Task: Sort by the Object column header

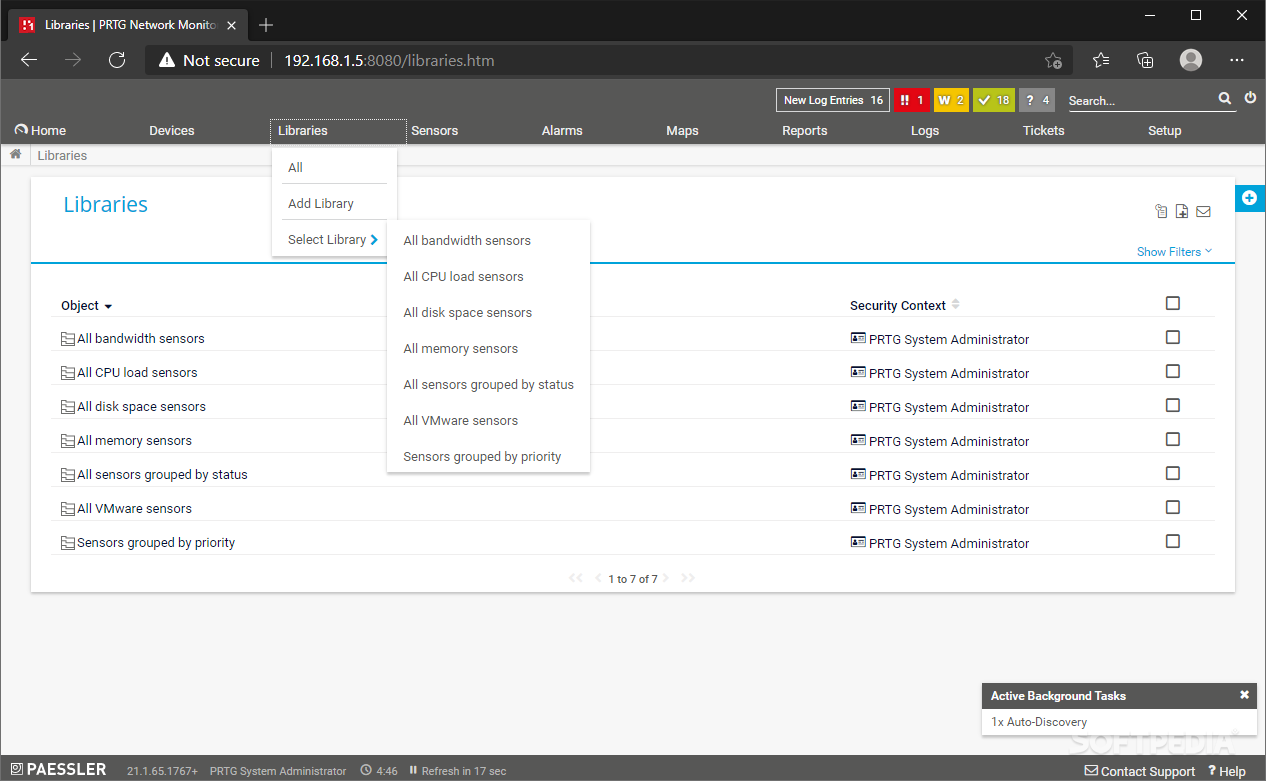Action: (x=86, y=306)
